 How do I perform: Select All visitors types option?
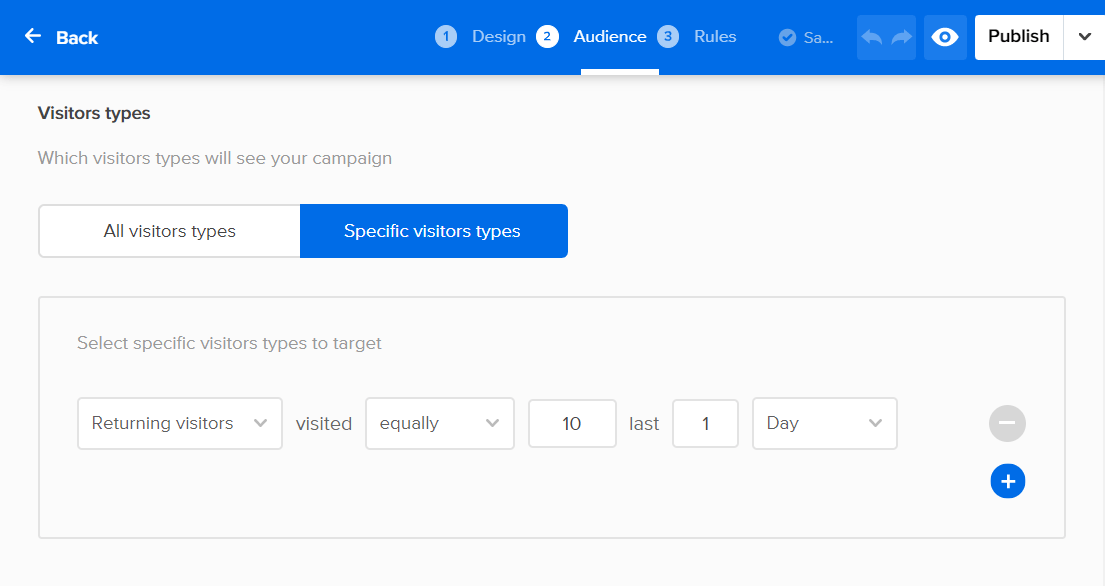(170, 231)
